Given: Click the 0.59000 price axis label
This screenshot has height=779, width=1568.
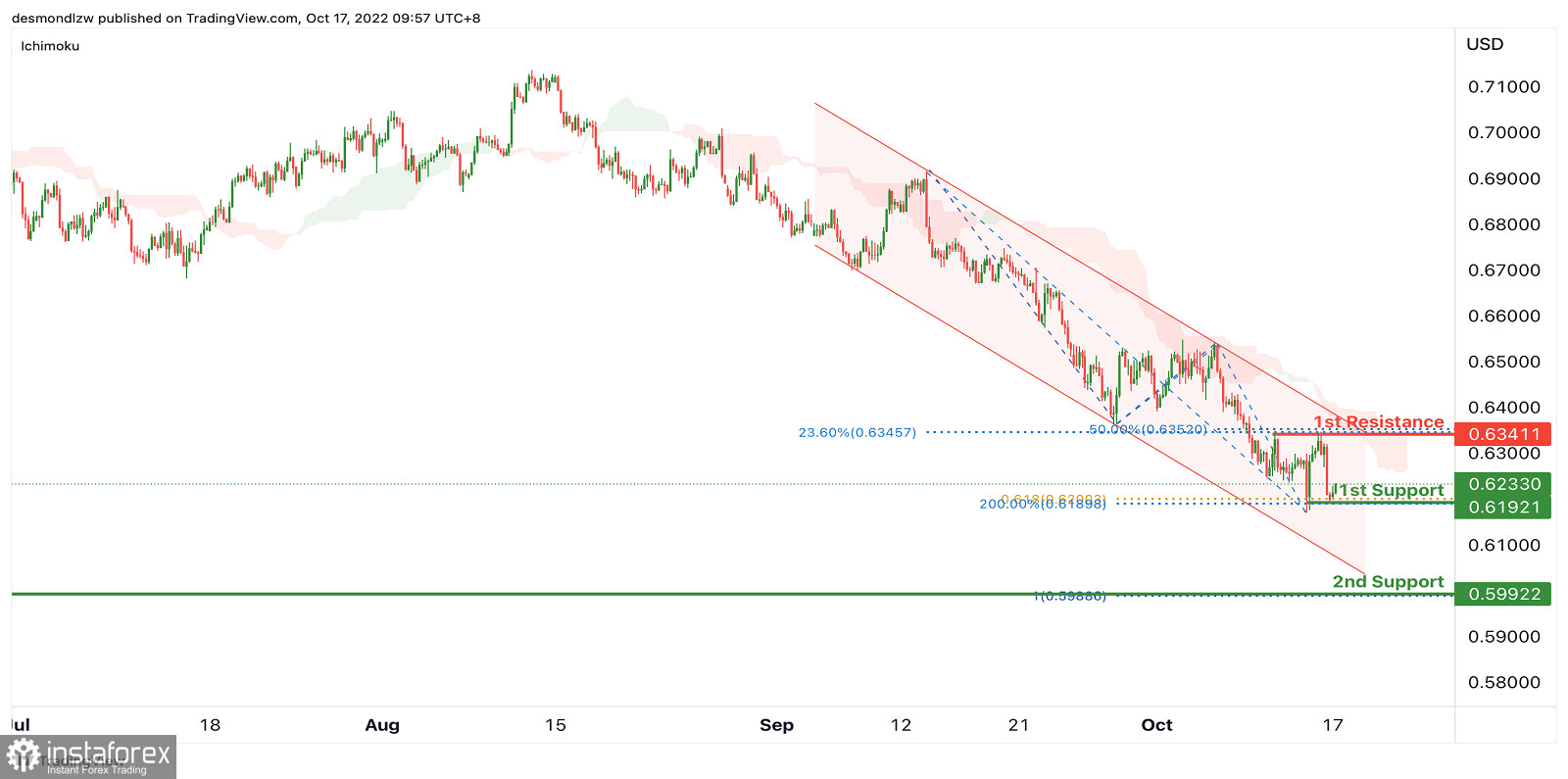Looking at the screenshot, I should pyautogui.click(x=1504, y=637).
